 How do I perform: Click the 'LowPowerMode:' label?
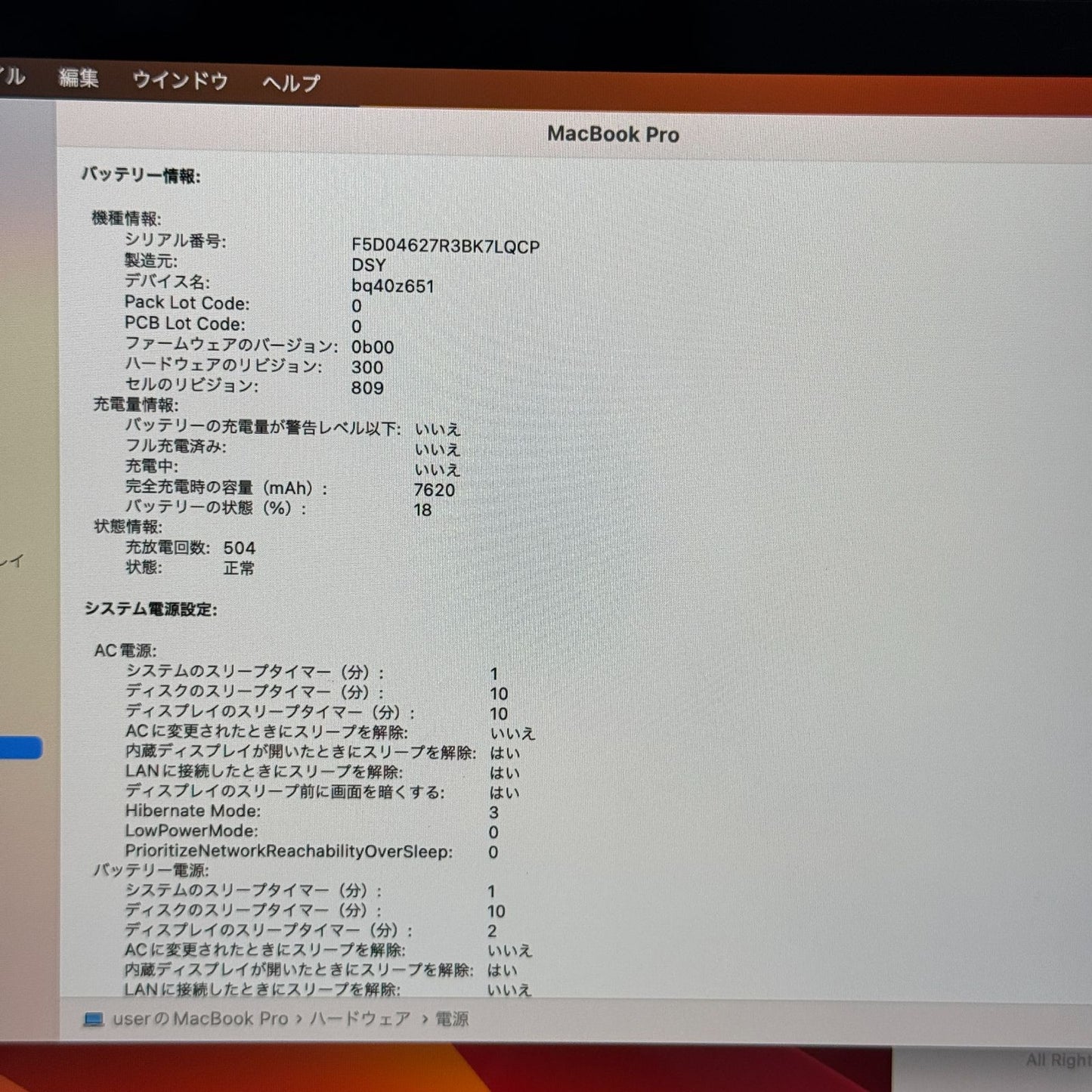coord(191,831)
